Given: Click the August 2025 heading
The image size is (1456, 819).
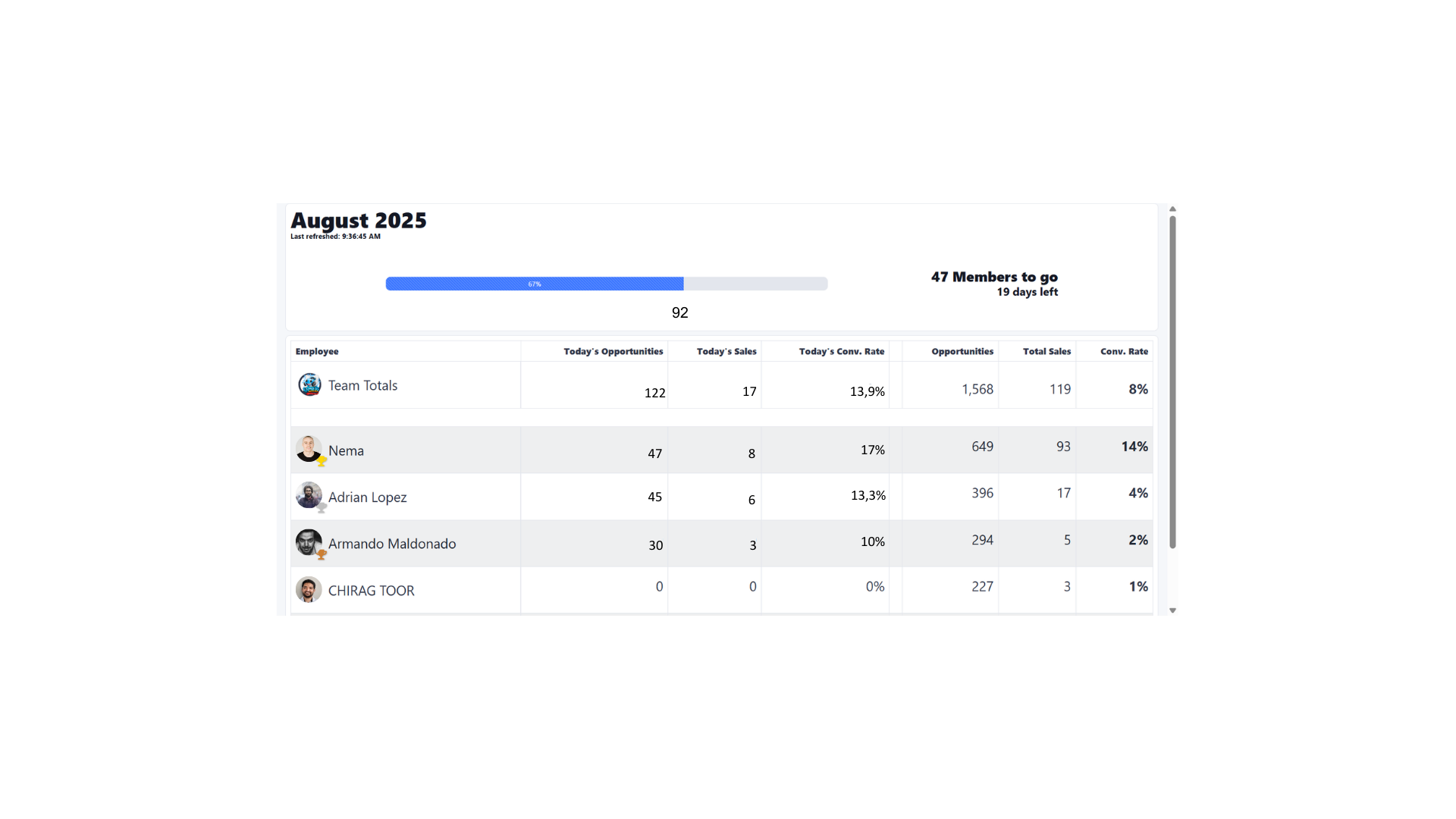Looking at the screenshot, I should point(358,221).
